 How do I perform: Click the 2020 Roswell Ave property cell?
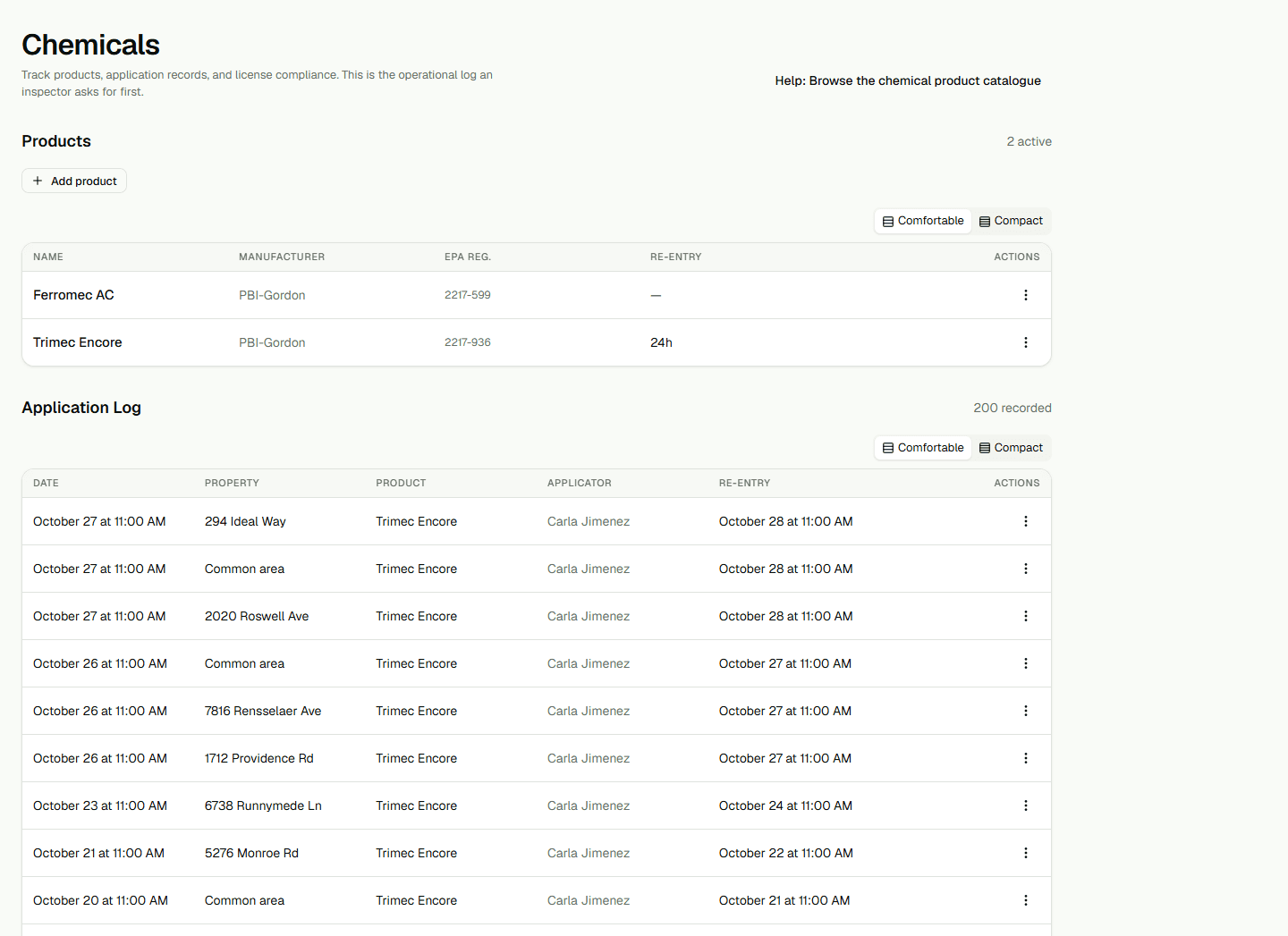(257, 616)
